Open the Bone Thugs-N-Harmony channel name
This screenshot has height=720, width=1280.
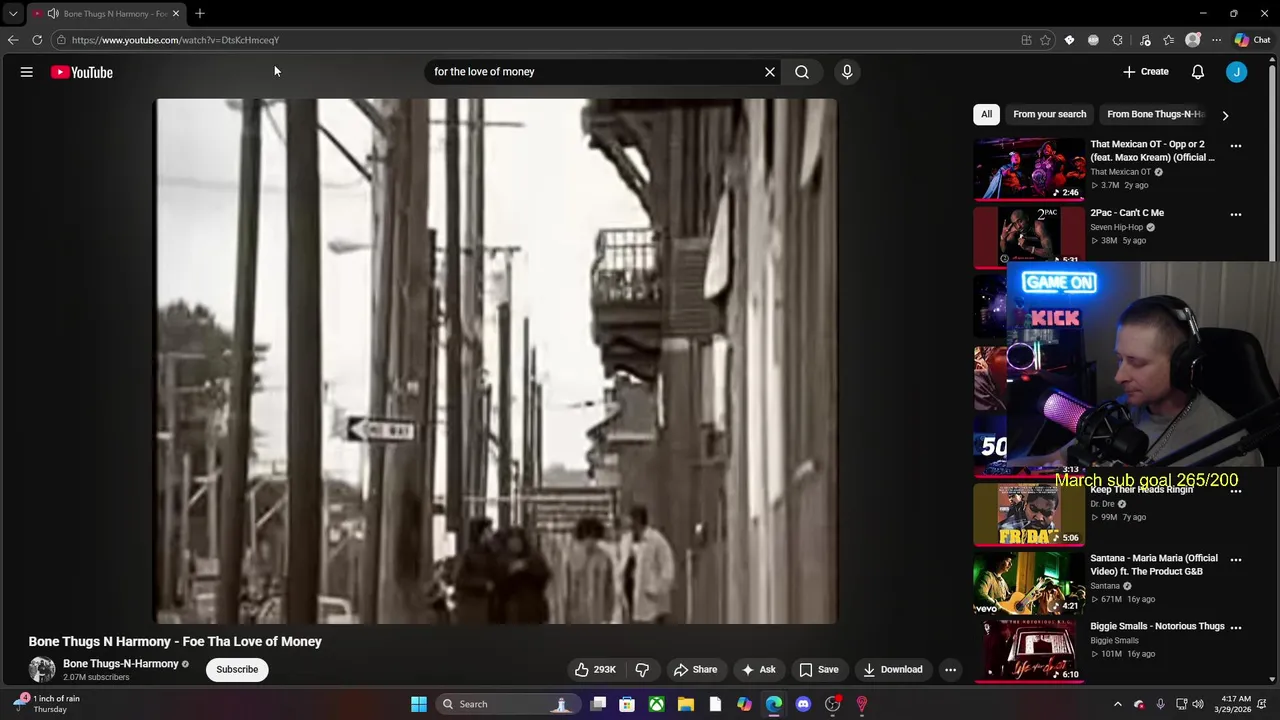tap(121, 664)
